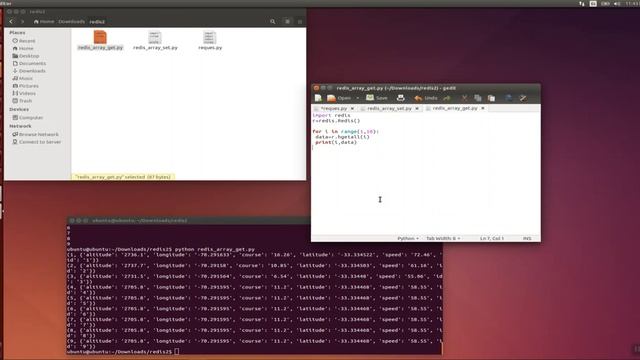Click redis2 in file manager path bar
640x360 pixels.
click(97, 22)
